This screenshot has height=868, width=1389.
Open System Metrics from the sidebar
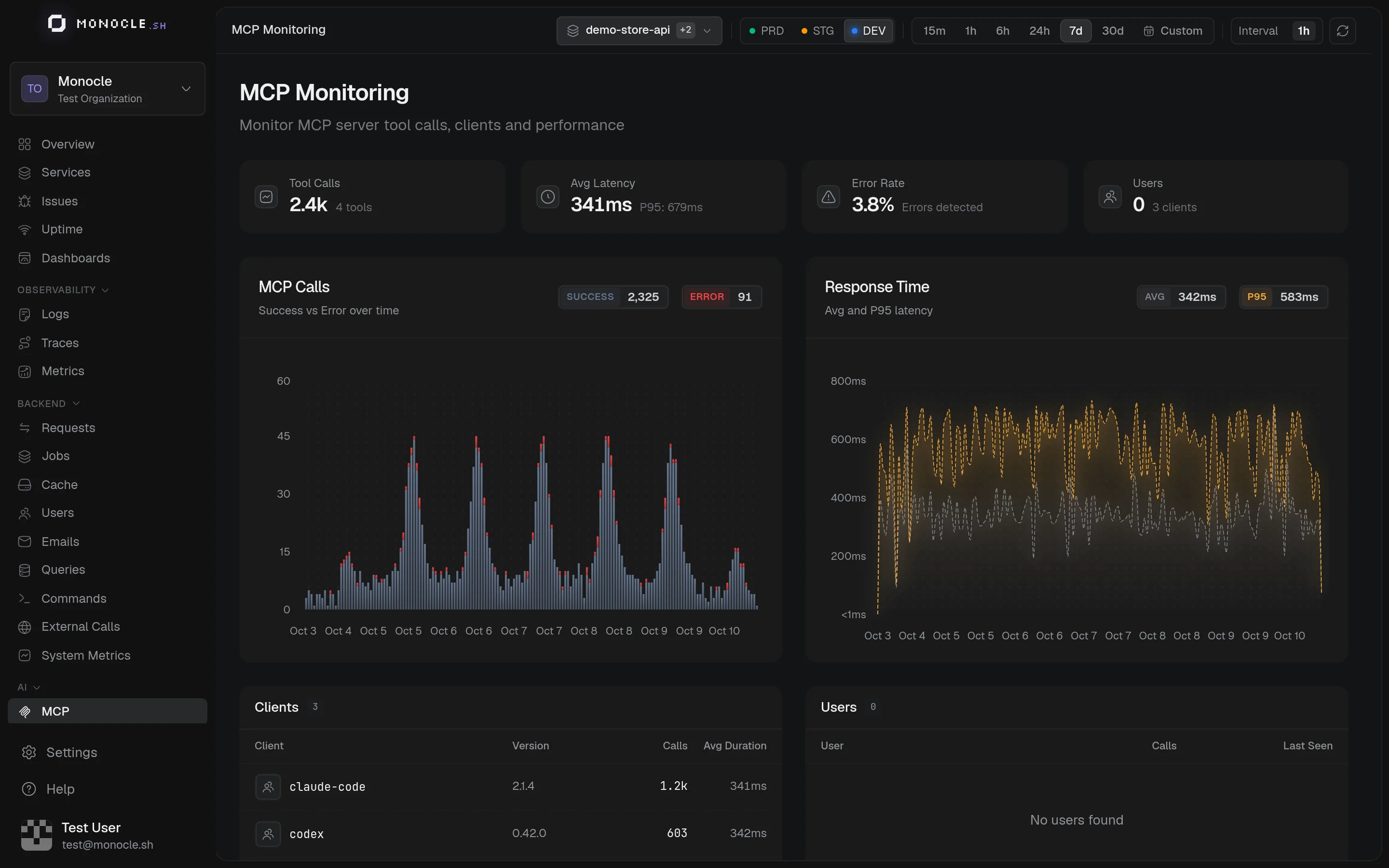[x=85, y=655]
